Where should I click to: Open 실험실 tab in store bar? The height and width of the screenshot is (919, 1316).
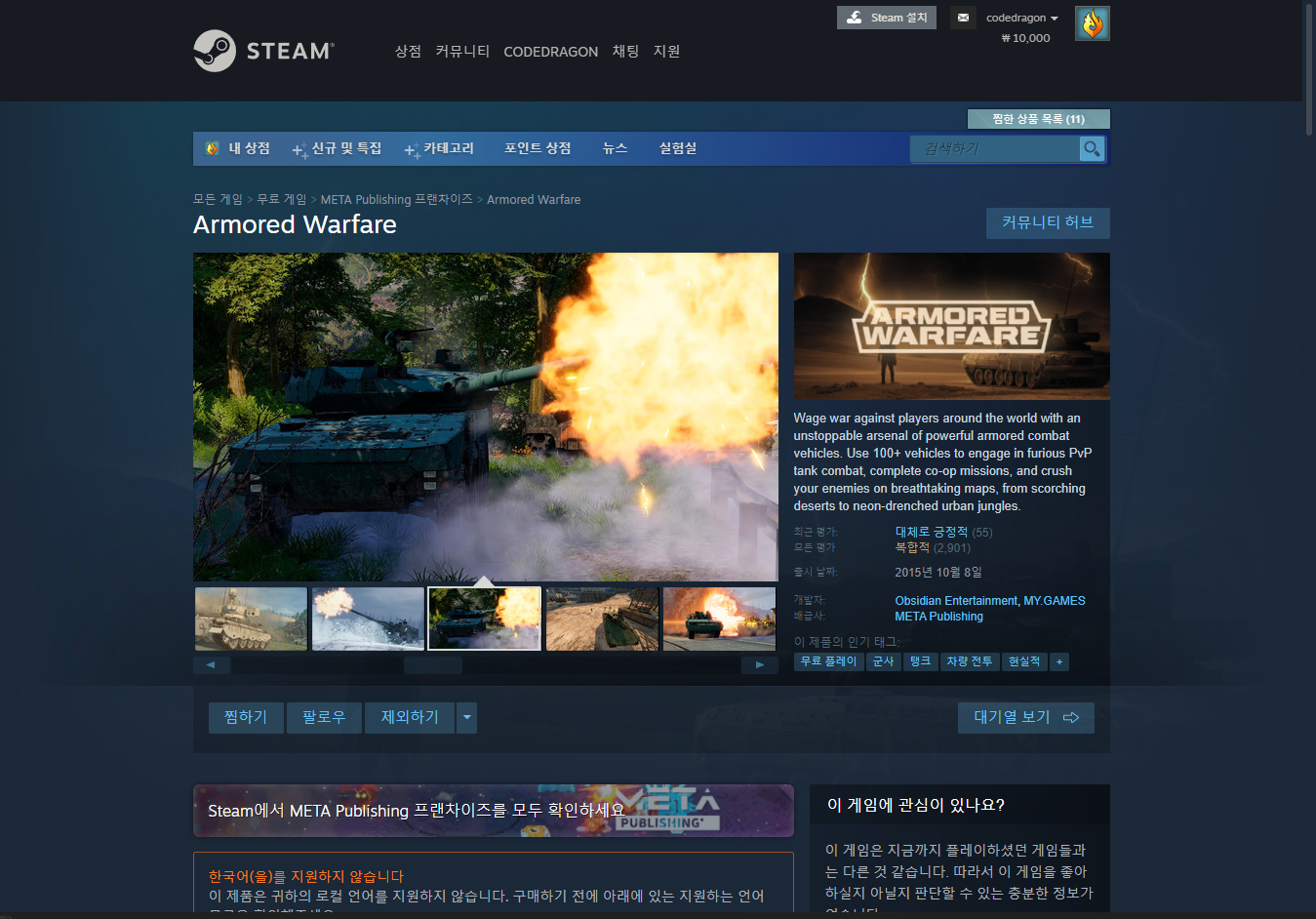678,148
